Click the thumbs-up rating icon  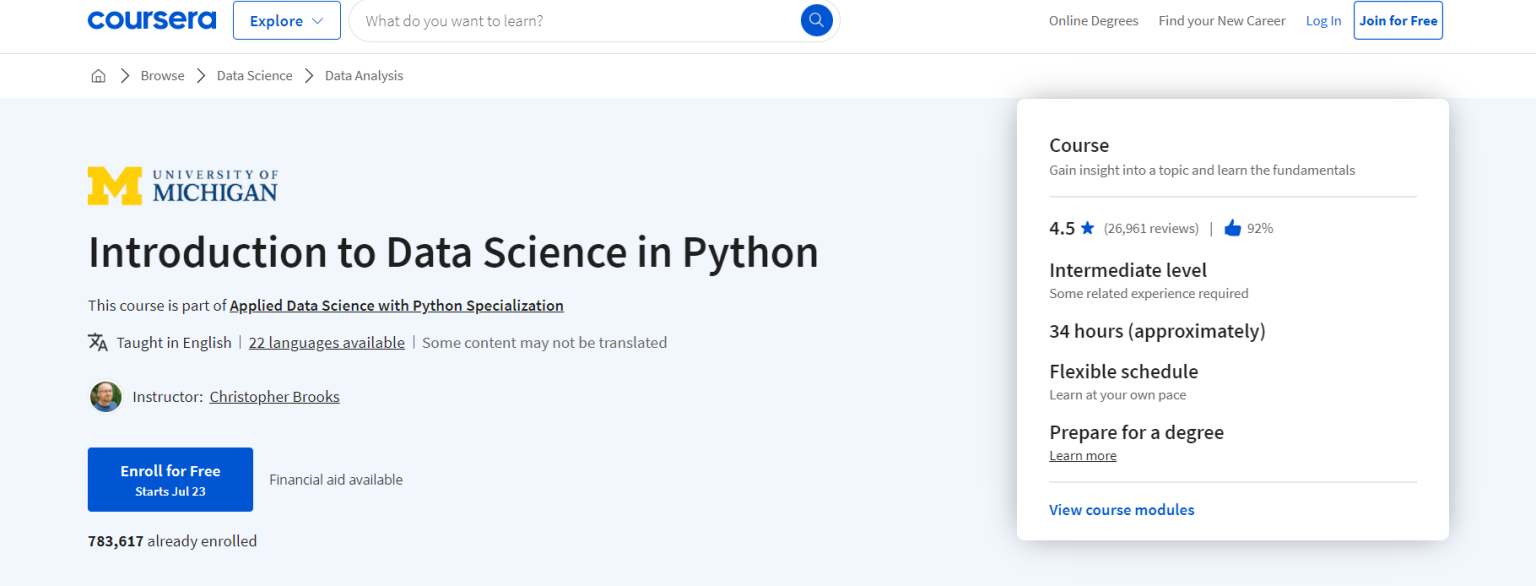(1232, 228)
